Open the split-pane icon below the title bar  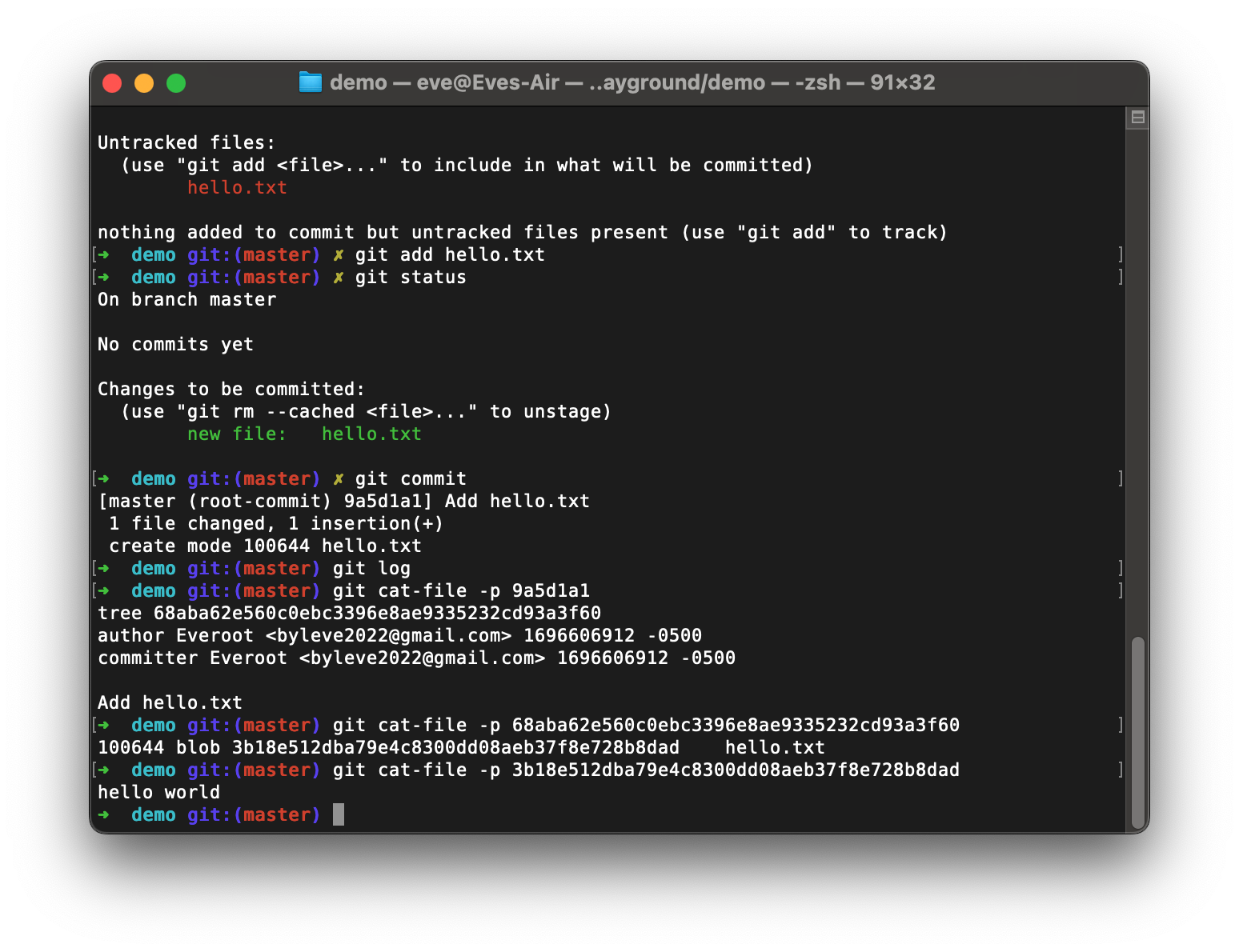[1138, 117]
